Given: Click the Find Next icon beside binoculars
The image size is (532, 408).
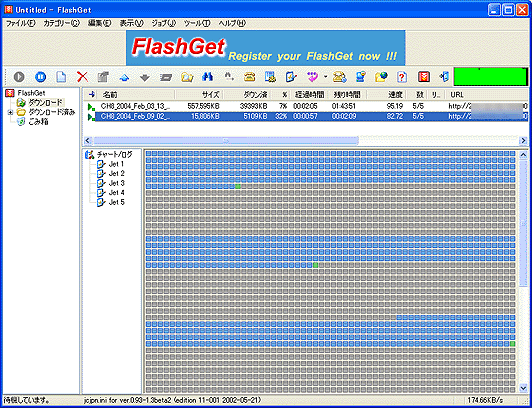Looking at the screenshot, I should 229,77.
